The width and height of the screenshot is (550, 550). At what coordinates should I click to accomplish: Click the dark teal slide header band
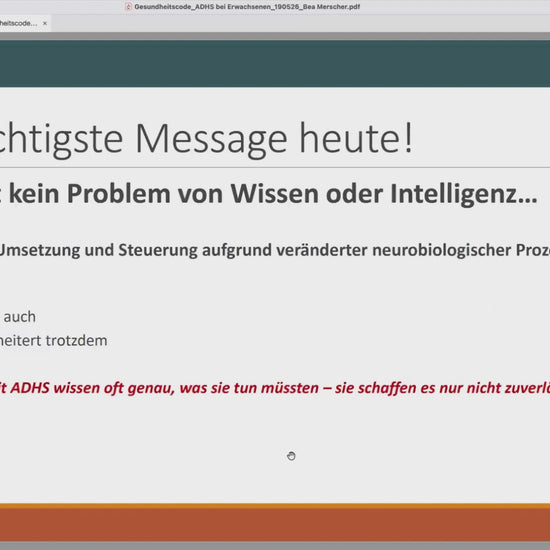click(x=275, y=63)
